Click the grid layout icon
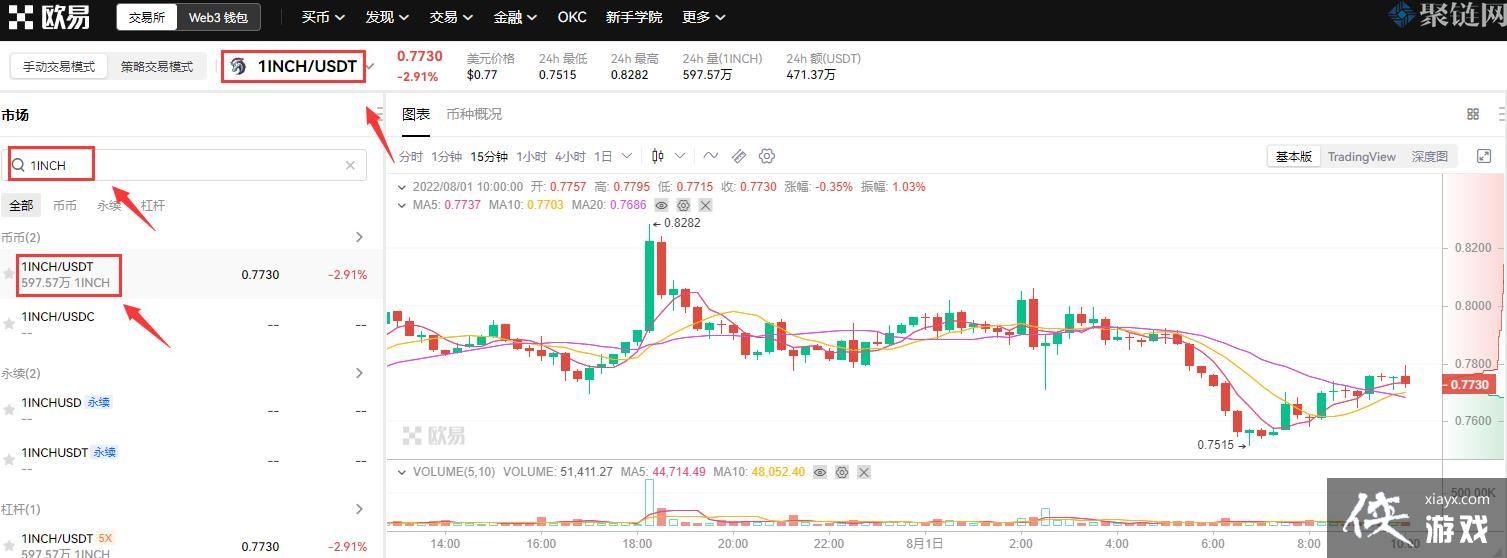 1473,114
